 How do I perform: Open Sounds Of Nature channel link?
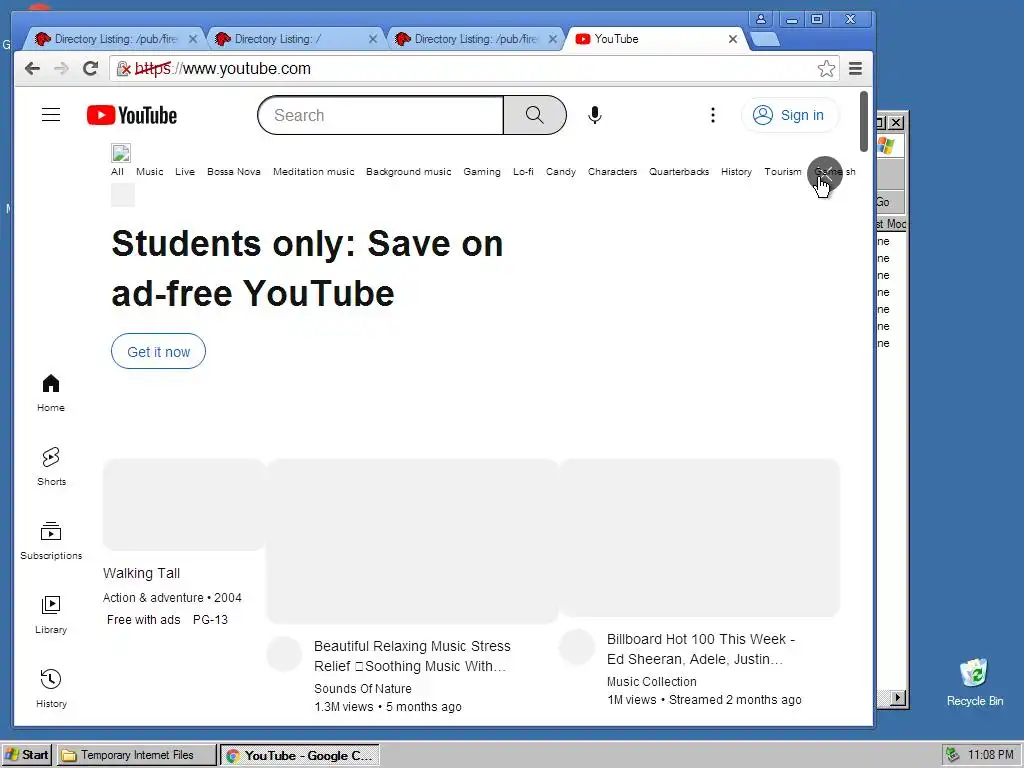pyautogui.click(x=363, y=688)
